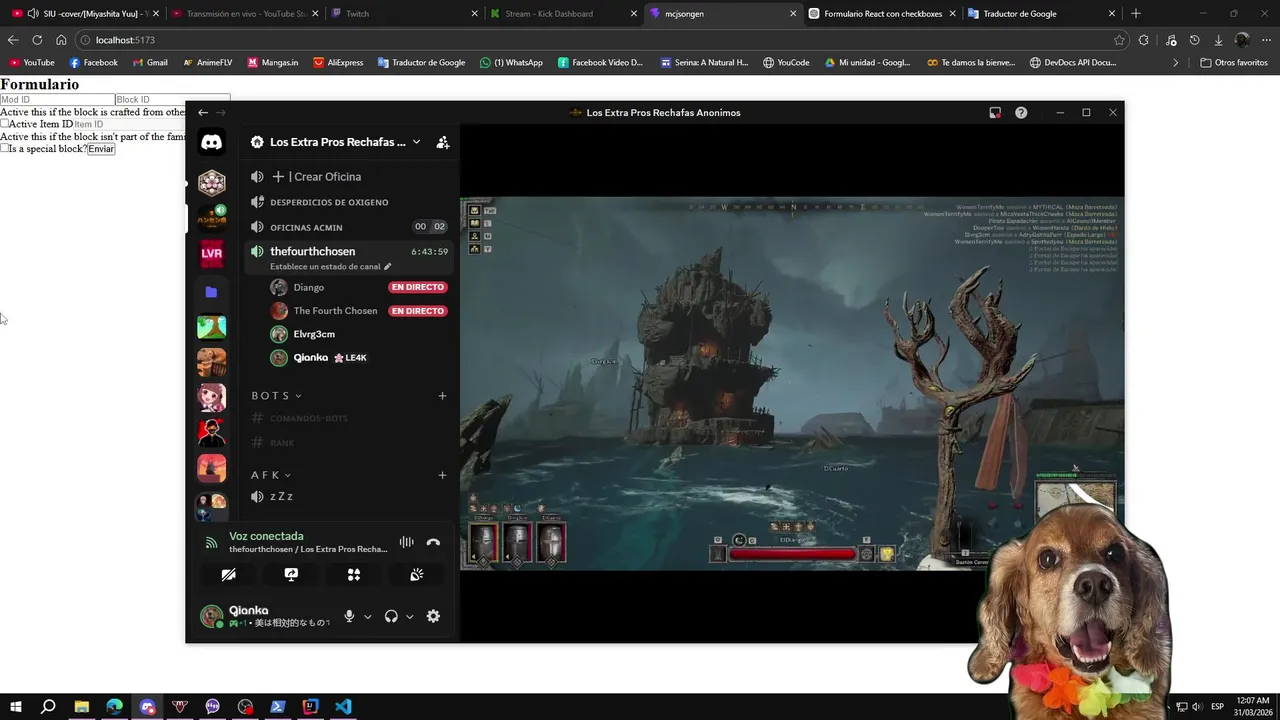Image resolution: width=1280 pixels, height=720 pixels.
Task: Open browser downloads icon
Action: 1218,40
